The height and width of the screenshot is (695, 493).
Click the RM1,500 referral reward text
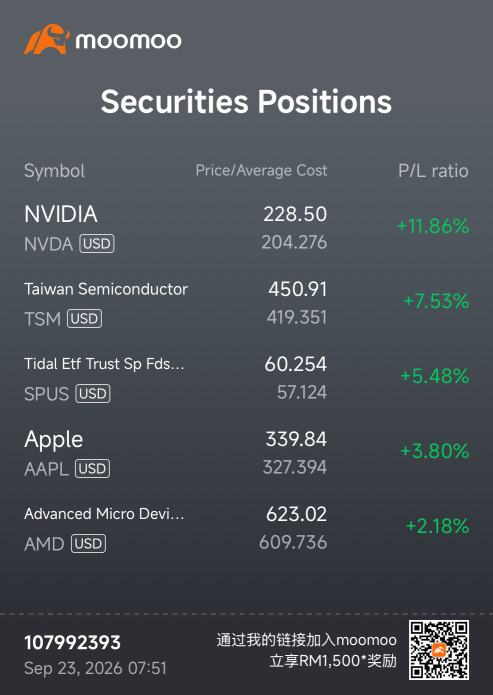click(x=333, y=661)
